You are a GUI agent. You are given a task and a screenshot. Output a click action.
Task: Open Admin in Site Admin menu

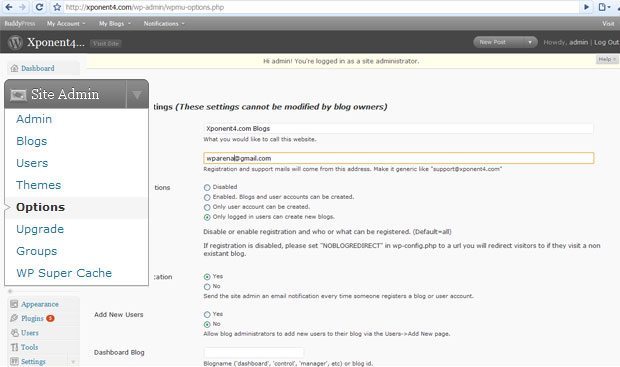(34, 119)
